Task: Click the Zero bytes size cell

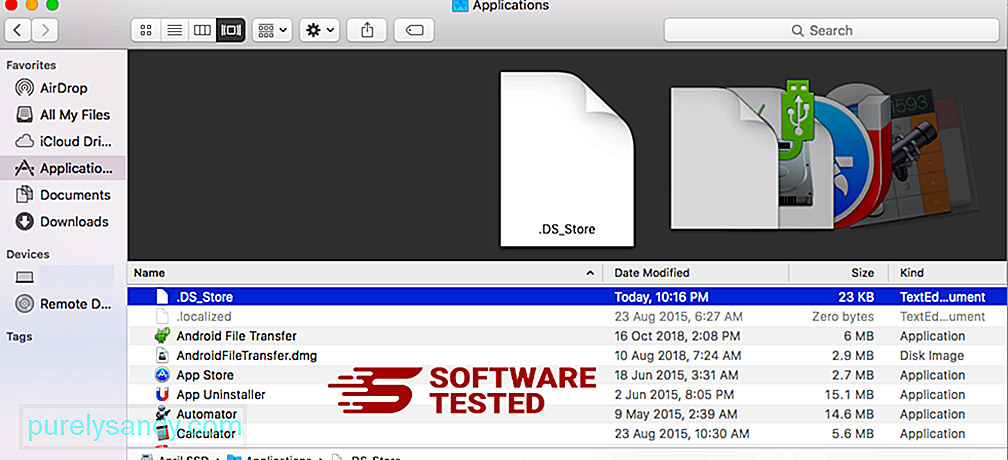Action: click(x=842, y=316)
